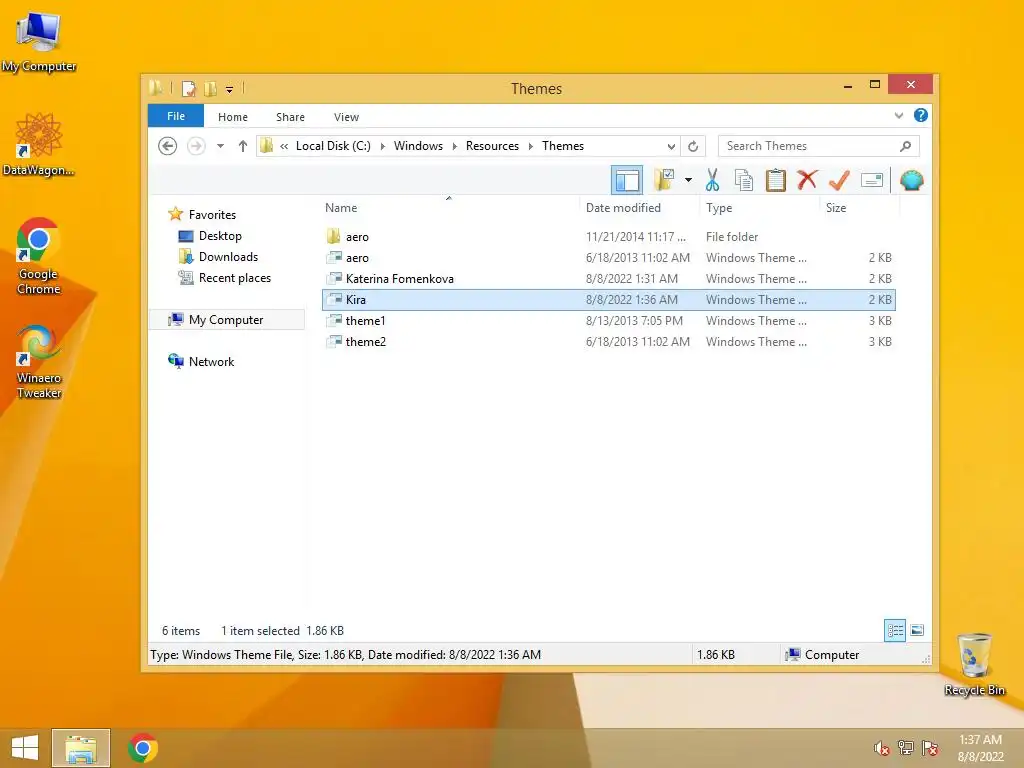Open the recent locations dropdown arrow
This screenshot has height=768, width=1024.
pyautogui.click(x=221, y=146)
